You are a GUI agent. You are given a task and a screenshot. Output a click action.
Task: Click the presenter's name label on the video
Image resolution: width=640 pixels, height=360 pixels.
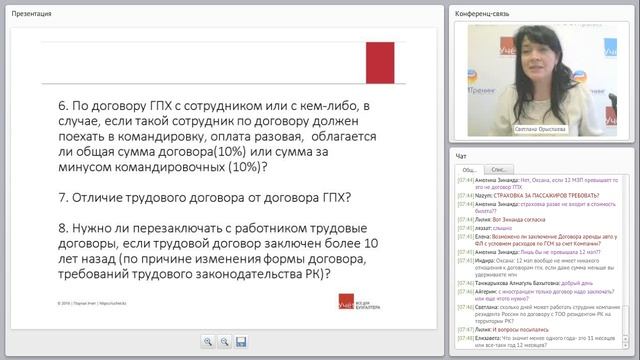(x=540, y=129)
